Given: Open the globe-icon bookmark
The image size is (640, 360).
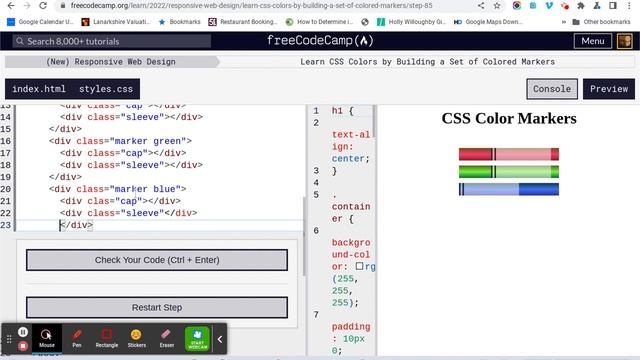Looking at the screenshot, I should coord(365,22).
